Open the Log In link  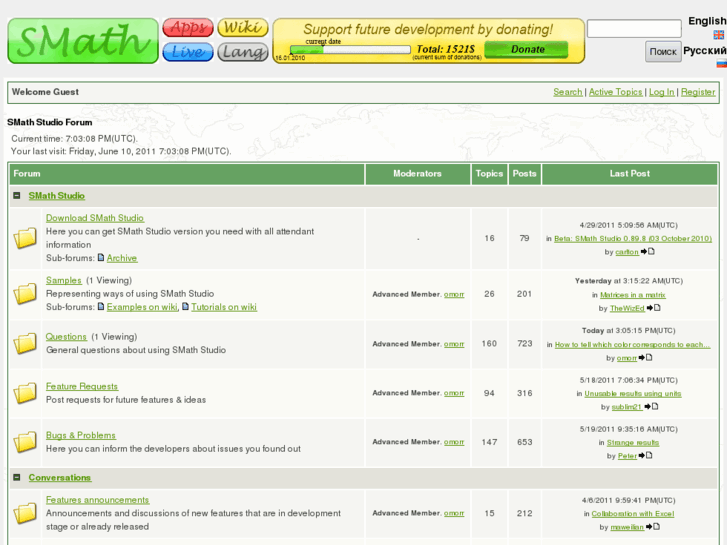tap(661, 92)
